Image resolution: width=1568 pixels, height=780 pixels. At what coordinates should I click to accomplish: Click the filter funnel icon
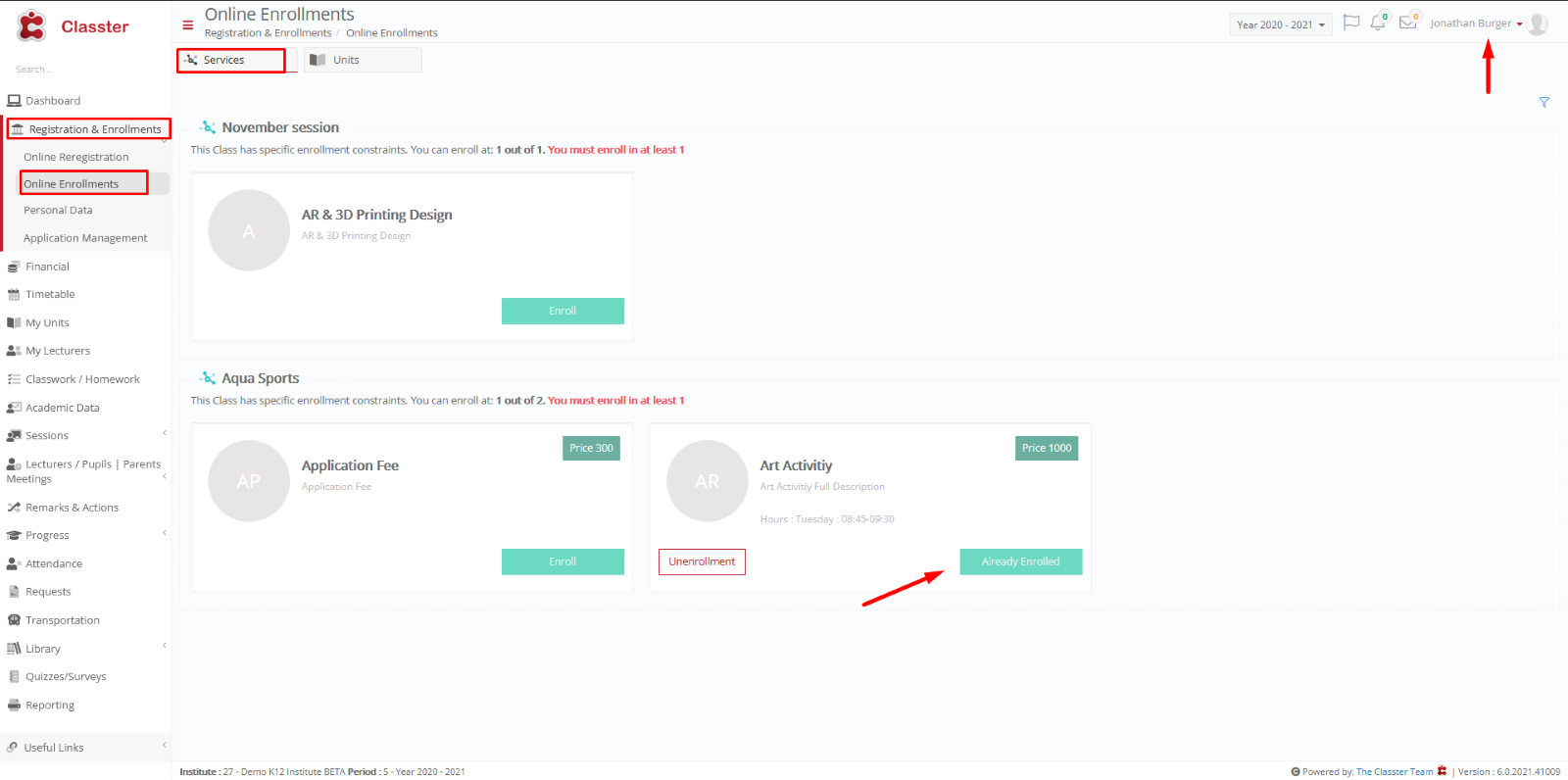pyautogui.click(x=1544, y=102)
